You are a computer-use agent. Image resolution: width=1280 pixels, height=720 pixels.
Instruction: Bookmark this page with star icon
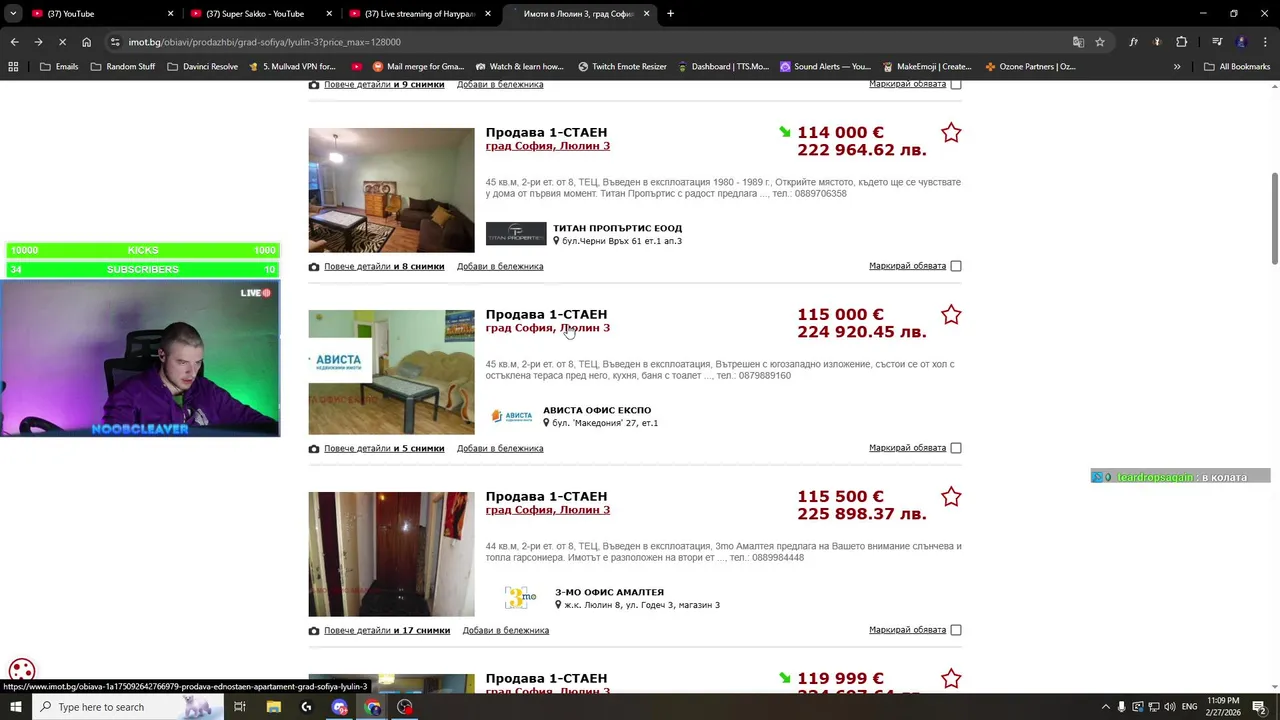(x=1100, y=42)
